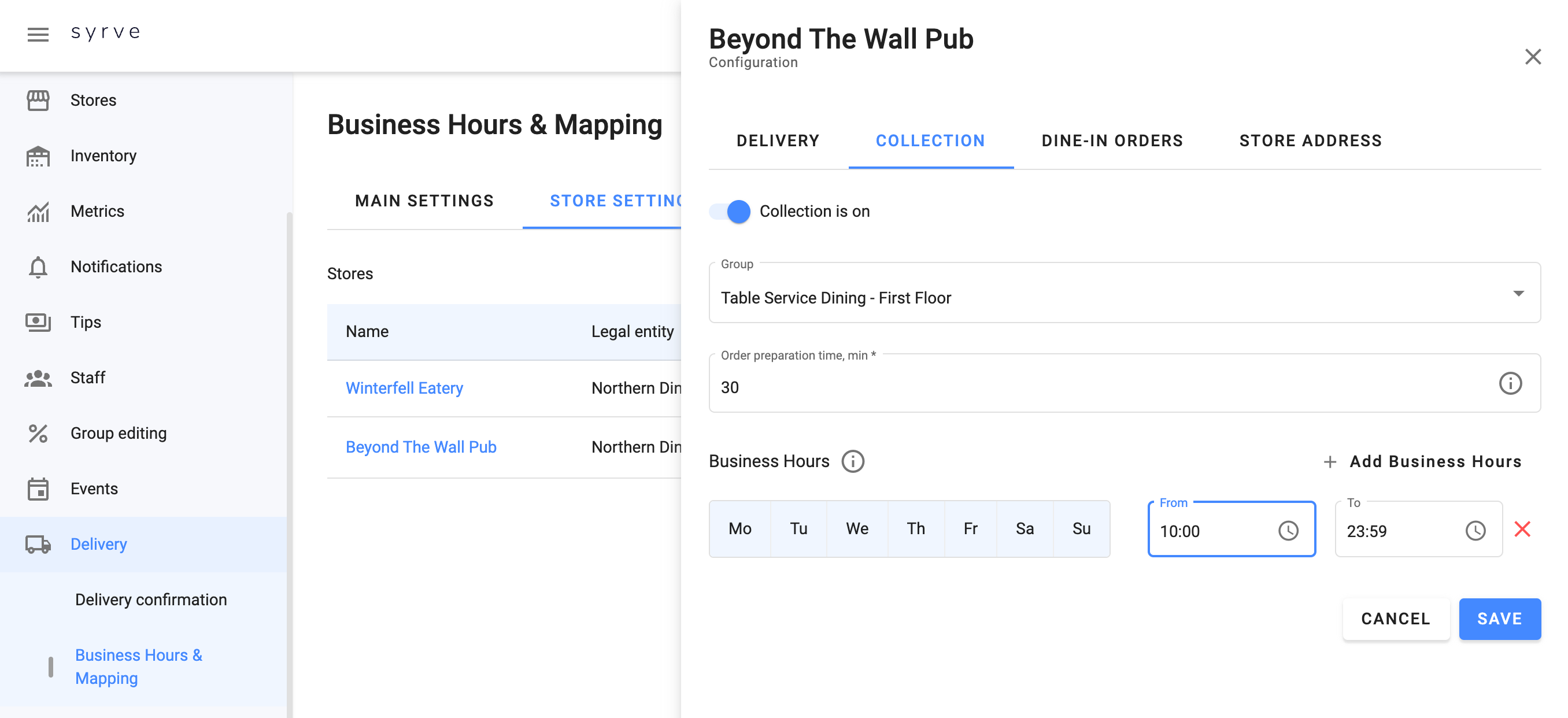1568x718 pixels.
Task: Delete business hours row with red X
Action: coord(1522,530)
